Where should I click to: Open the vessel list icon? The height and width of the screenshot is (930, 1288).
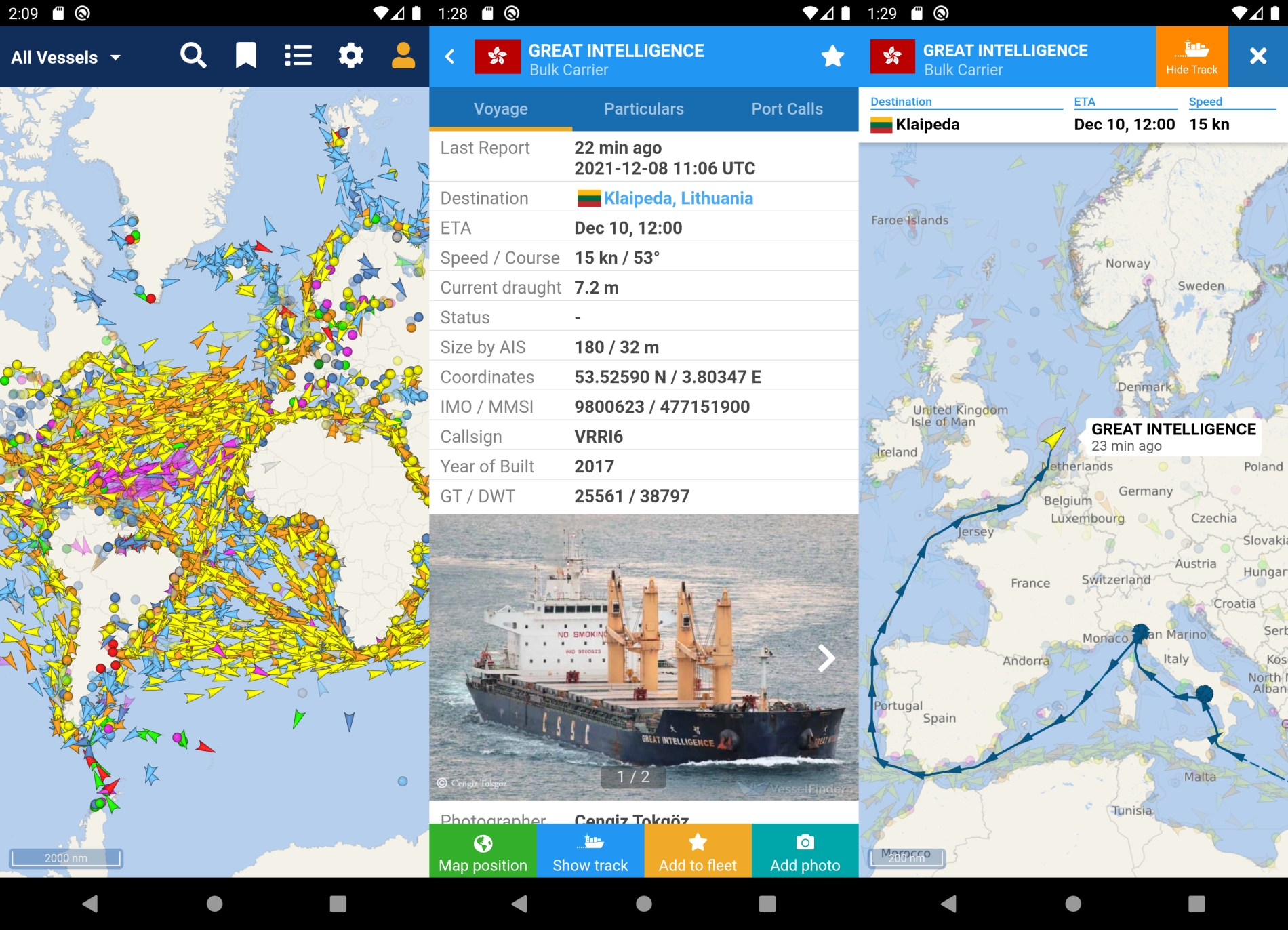[x=298, y=56]
